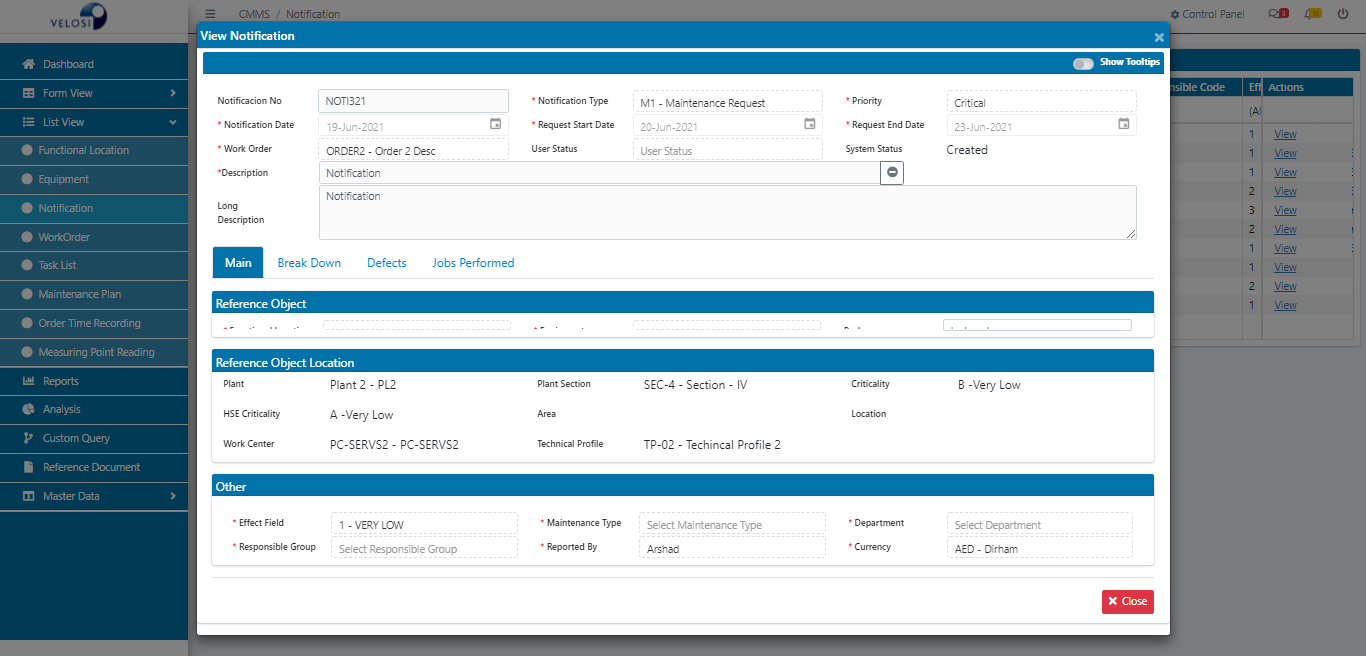This screenshot has width=1366, height=656.
Task: Enable the Show Tooltips toggle
Action: [x=1083, y=62]
